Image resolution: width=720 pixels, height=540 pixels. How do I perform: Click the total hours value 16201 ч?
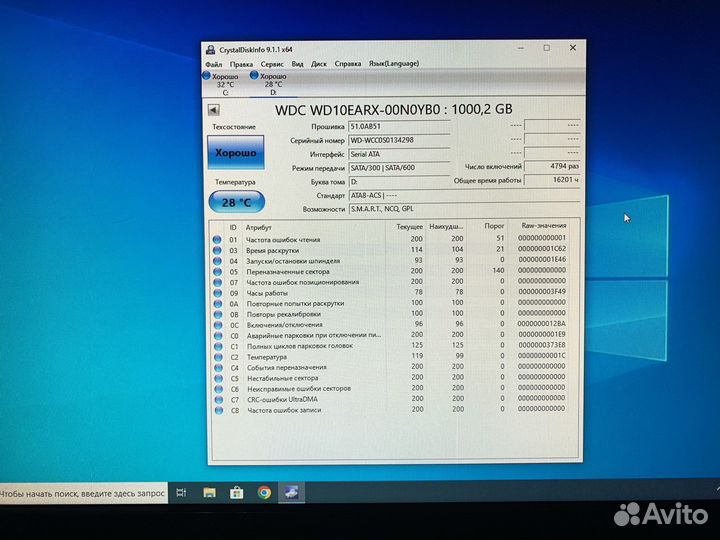[552, 180]
